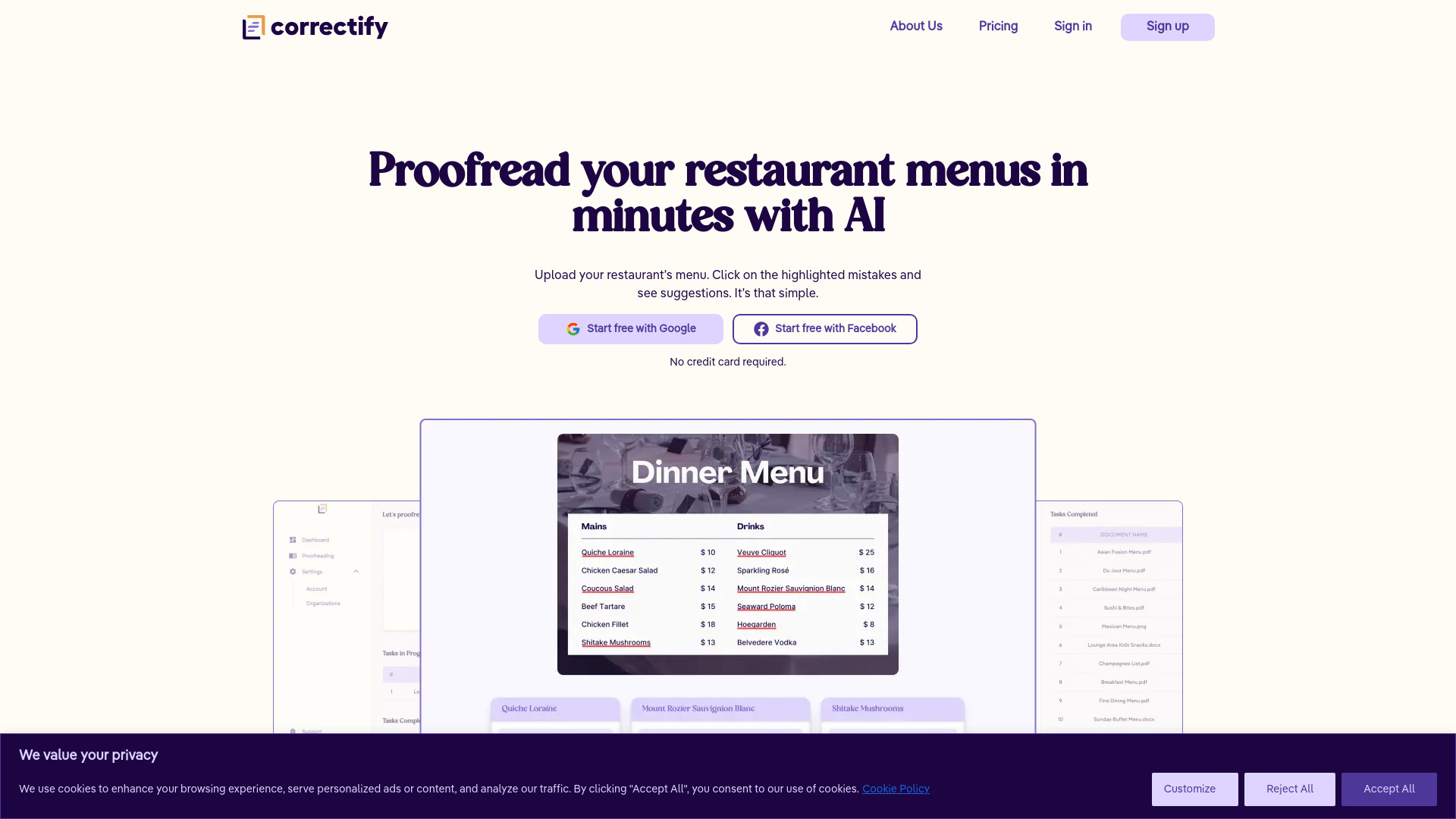Select the Pricing menu item

coord(998,26)
